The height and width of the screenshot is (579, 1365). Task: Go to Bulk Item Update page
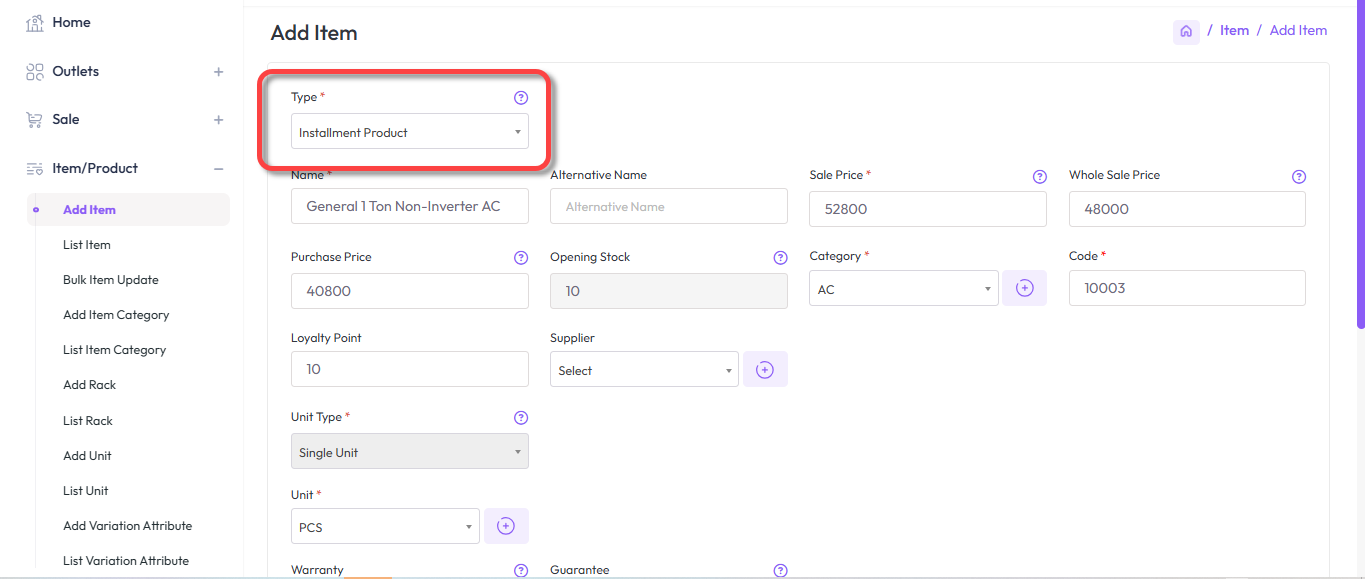click(111, 280)
